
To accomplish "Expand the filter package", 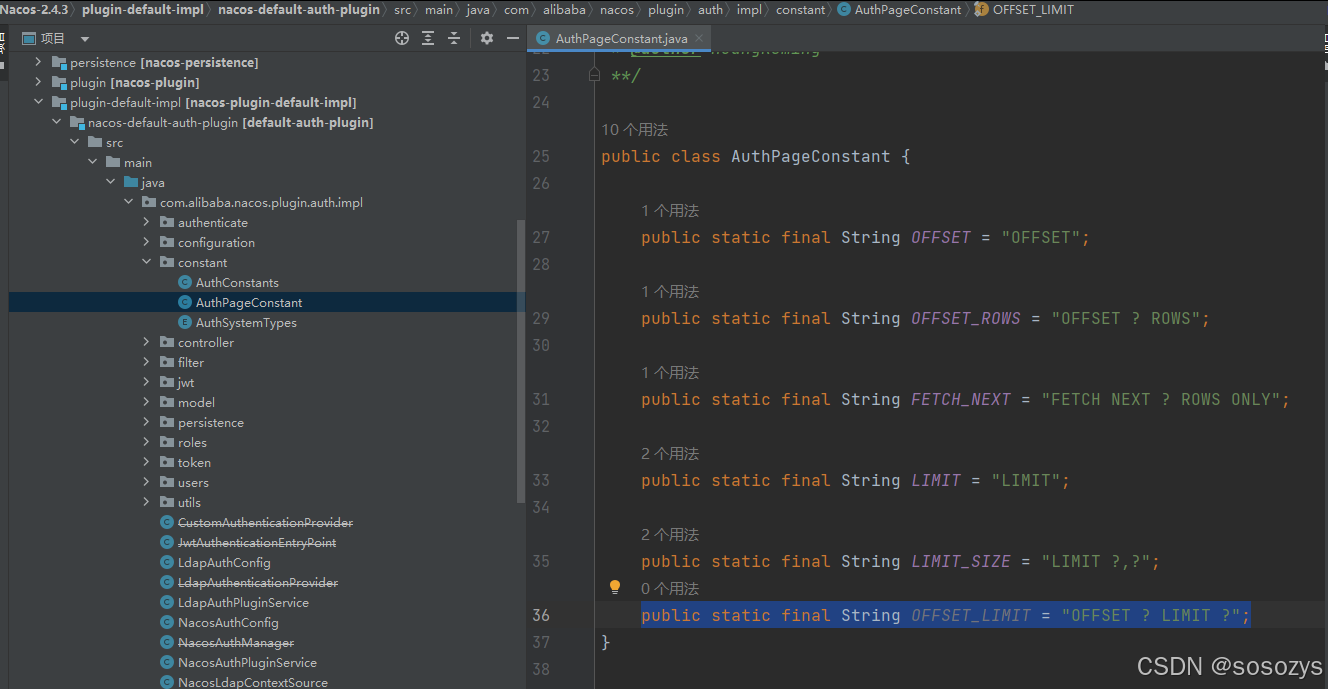I will (147, 362).
